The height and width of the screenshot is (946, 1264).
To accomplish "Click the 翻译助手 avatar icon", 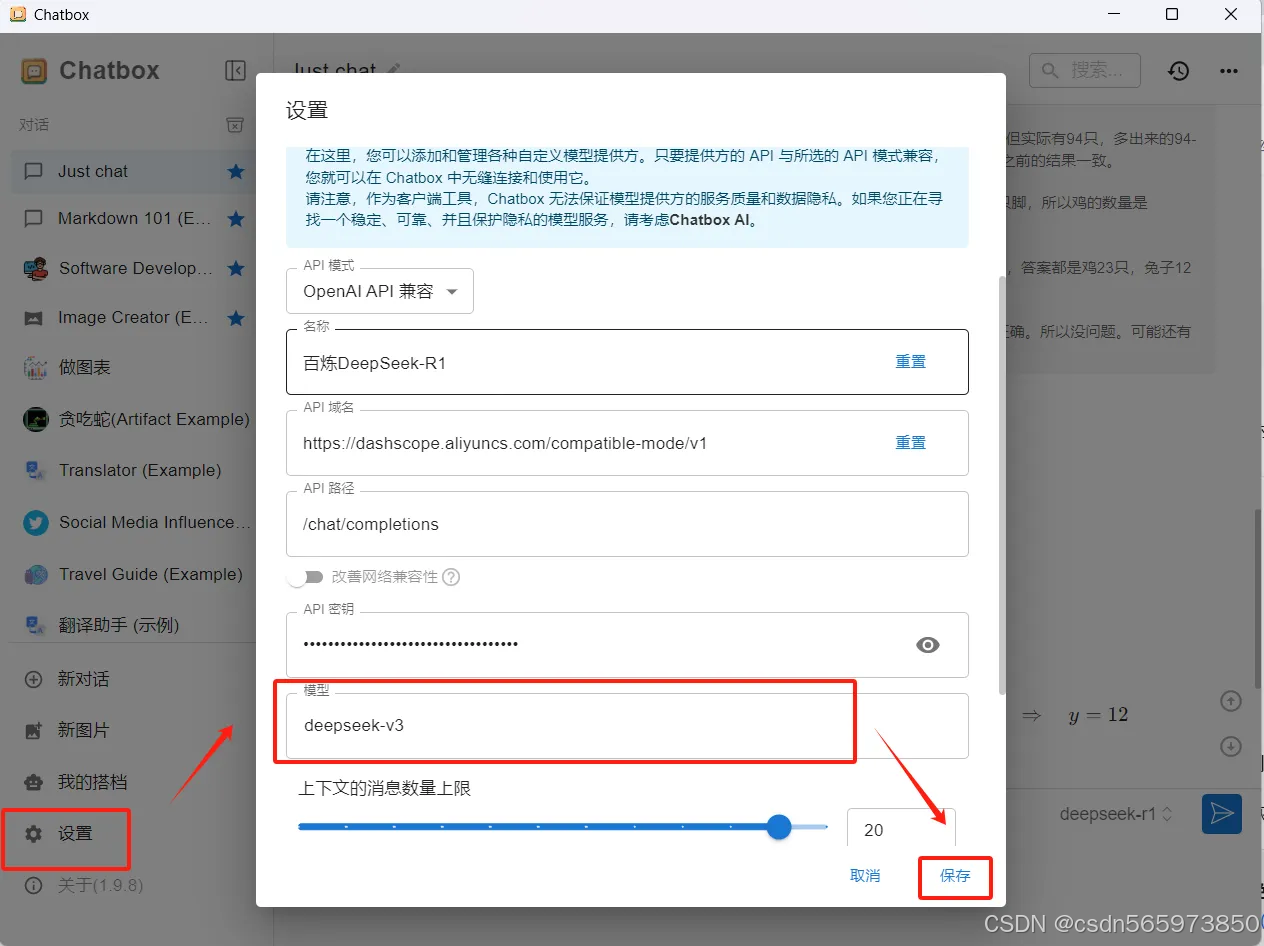I will click(35, 625).
